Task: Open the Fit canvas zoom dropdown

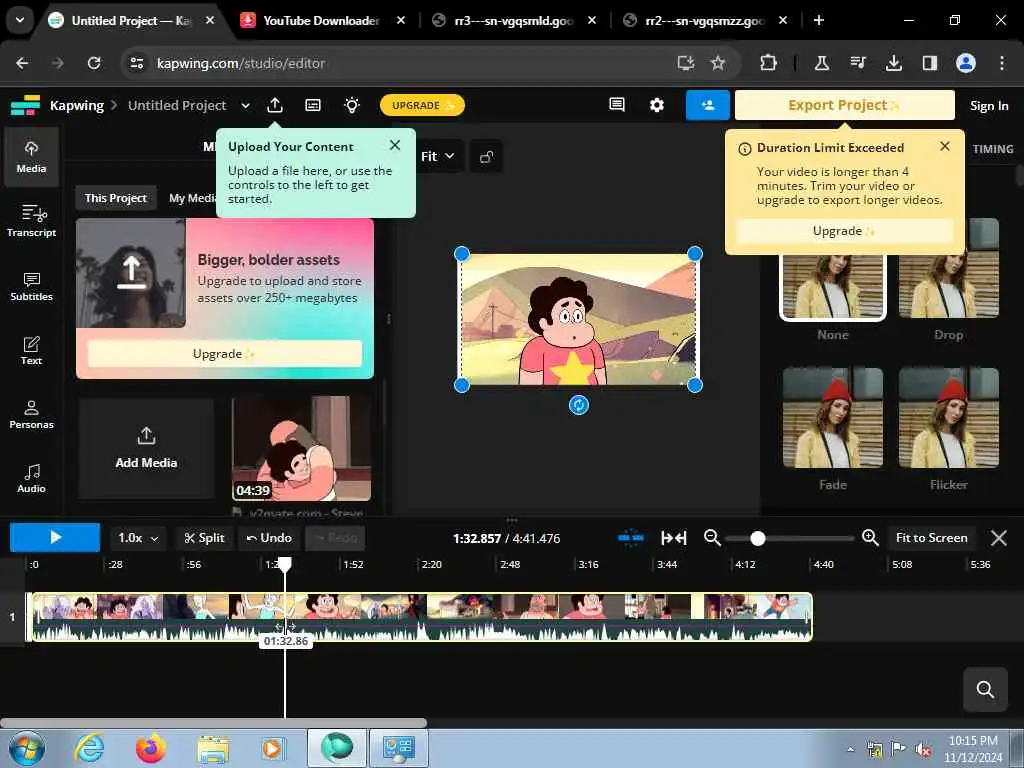Action: click(438, 156)
